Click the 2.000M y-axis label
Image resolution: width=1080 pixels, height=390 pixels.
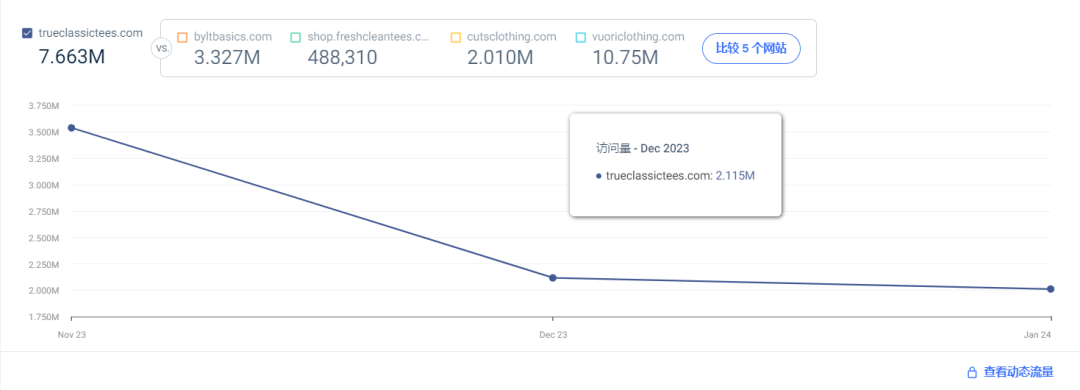(42, 291)
